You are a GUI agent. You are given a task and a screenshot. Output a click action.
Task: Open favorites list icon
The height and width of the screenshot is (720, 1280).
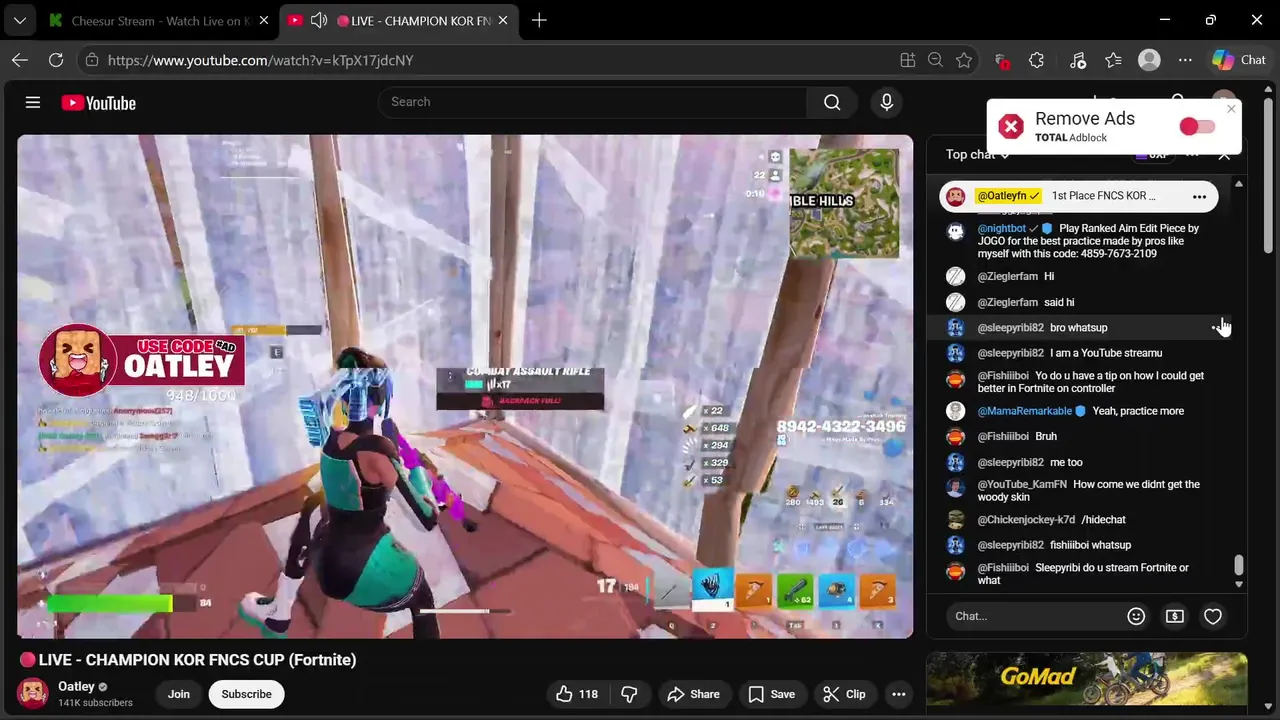click(1113, 60)
